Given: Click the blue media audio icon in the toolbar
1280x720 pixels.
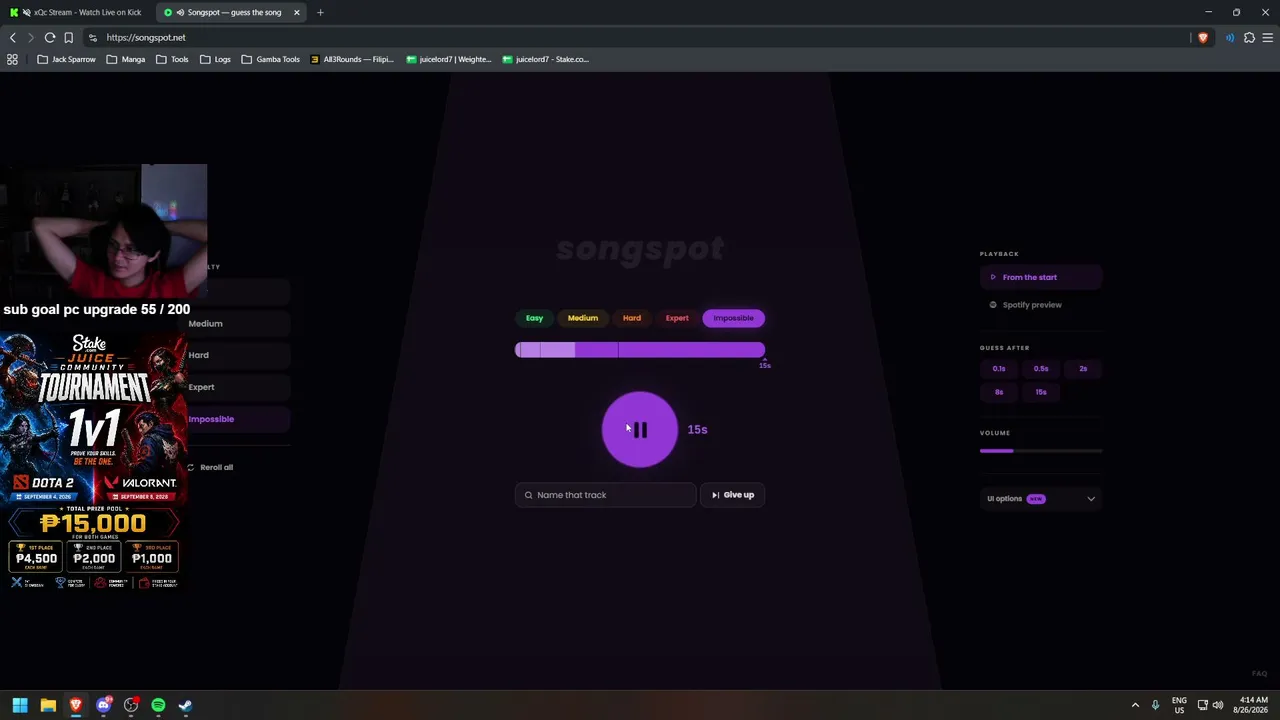Looking at the screenshot, I should 1230,38.
